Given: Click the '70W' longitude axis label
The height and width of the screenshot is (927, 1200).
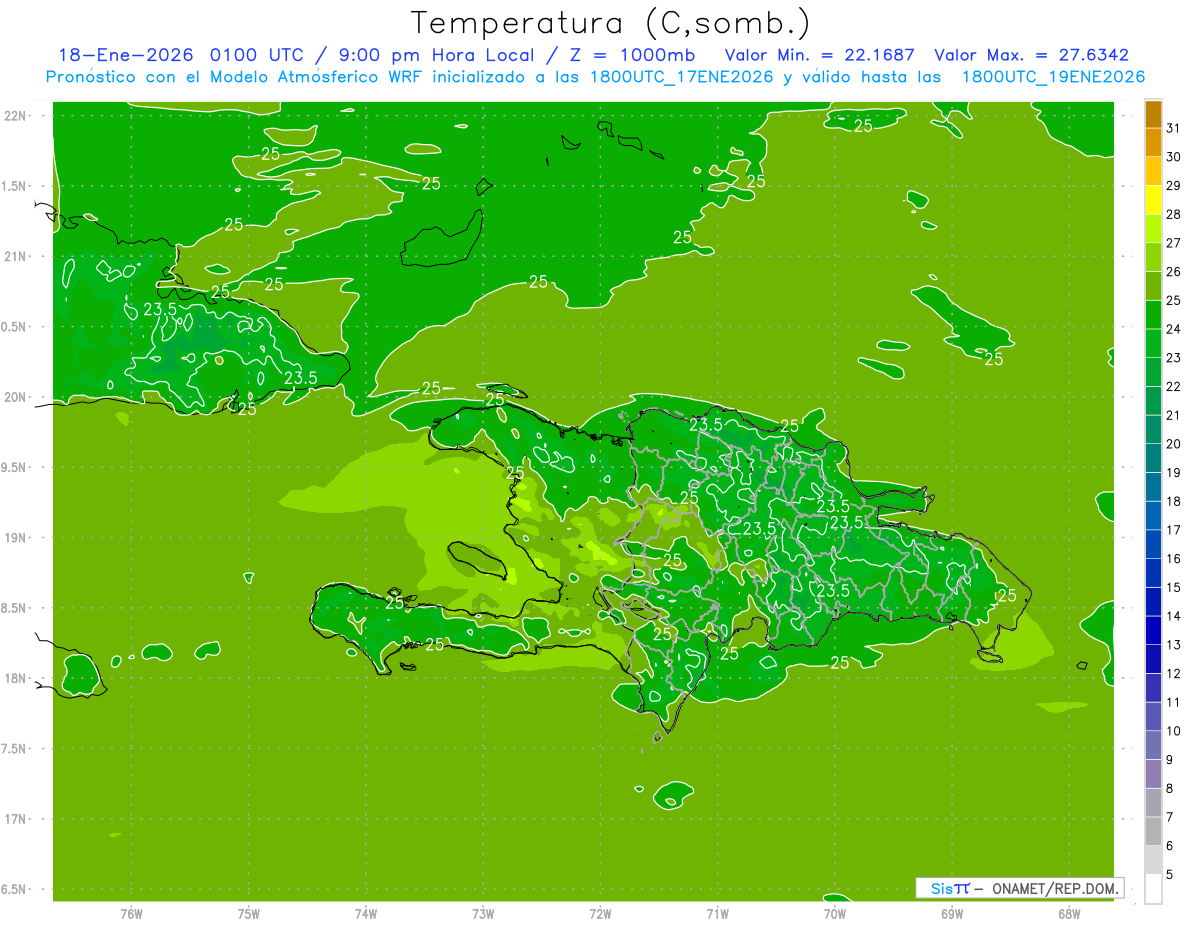Looking at the screenshot, I should click(835, 913).
